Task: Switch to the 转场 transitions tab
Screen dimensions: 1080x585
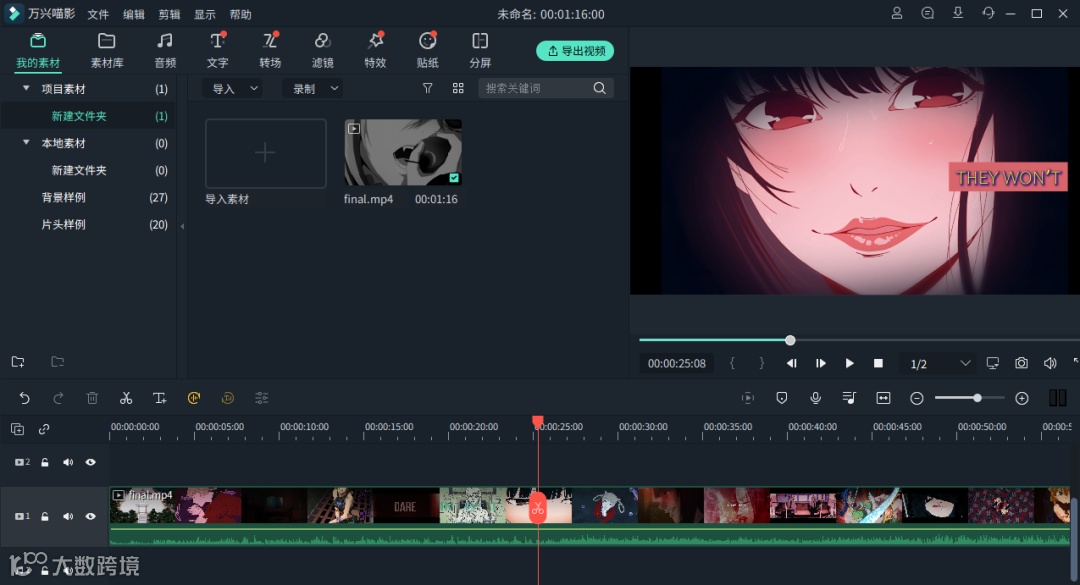Action: (x=270, y=51)
